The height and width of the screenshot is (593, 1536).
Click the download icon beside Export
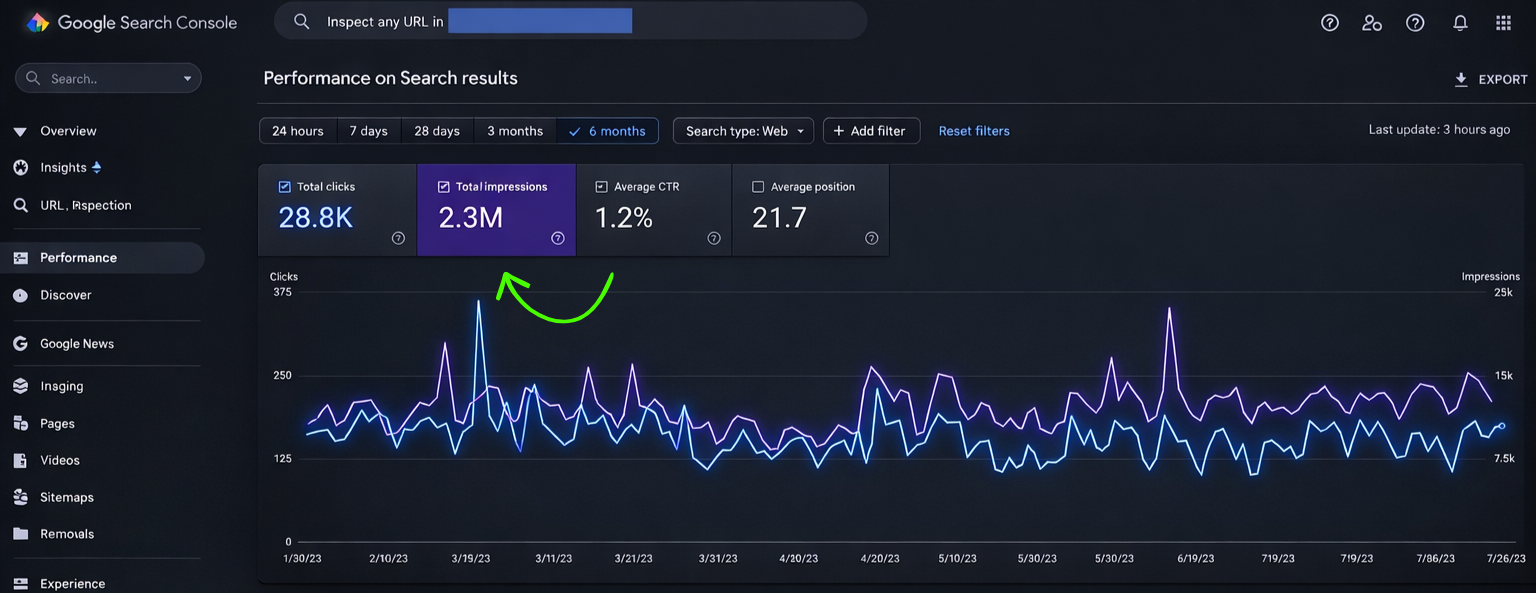(x=1461, y=79)
